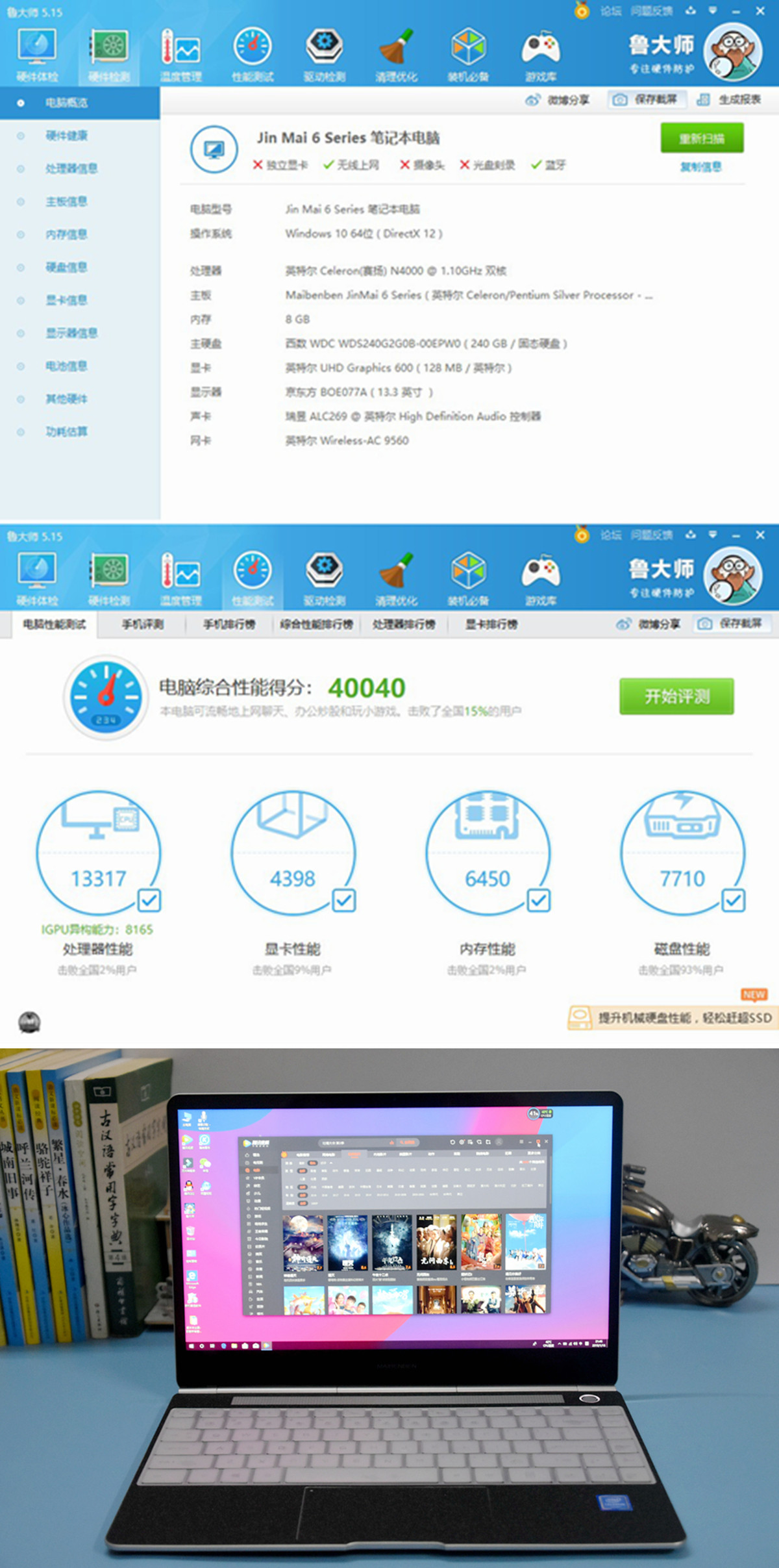Toggle the 处理器性能 13317 checkbox
This screenshot has height=1568, width=779.
[149, 900]
